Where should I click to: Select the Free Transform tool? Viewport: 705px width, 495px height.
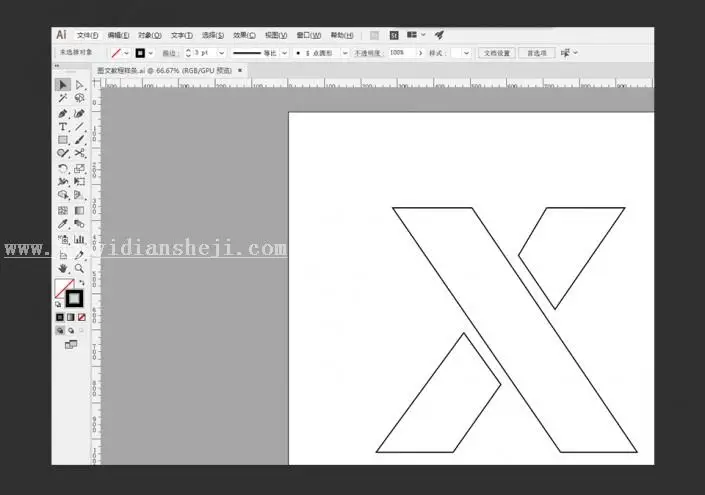(x=80, y=182)
